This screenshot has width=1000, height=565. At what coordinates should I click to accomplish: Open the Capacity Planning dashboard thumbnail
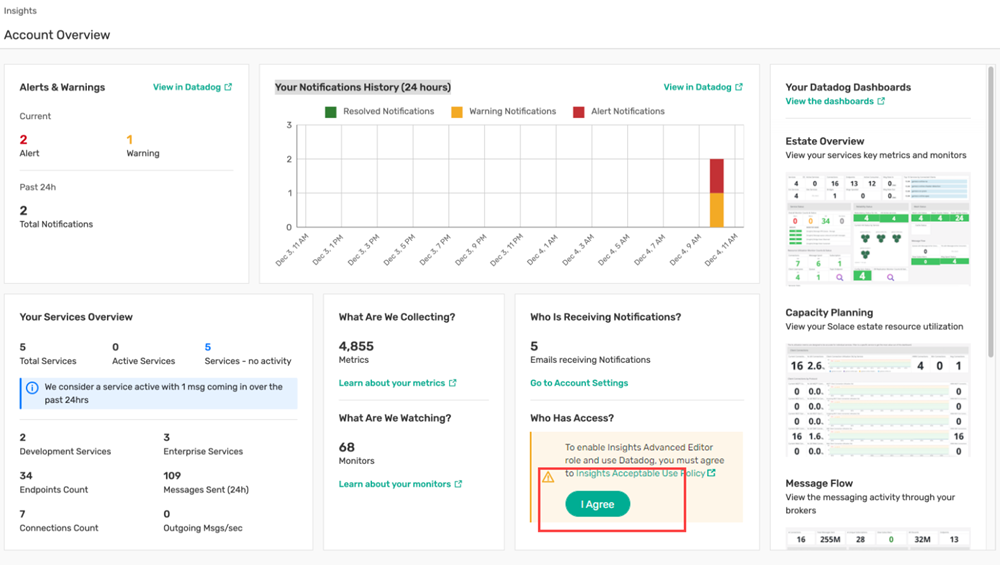(x=877, y=400)
